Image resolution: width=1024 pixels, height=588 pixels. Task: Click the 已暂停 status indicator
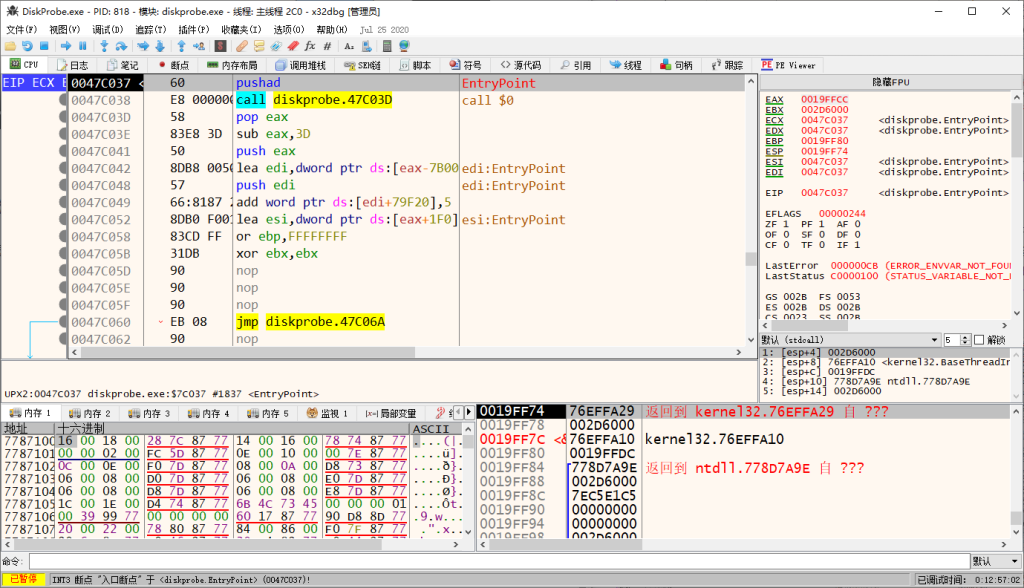(x=24, y=580)
